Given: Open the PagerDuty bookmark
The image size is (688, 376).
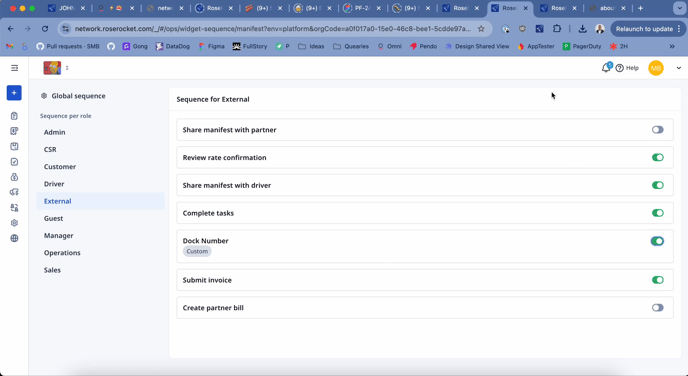Looking at the screenshot, I should (582, 46).
